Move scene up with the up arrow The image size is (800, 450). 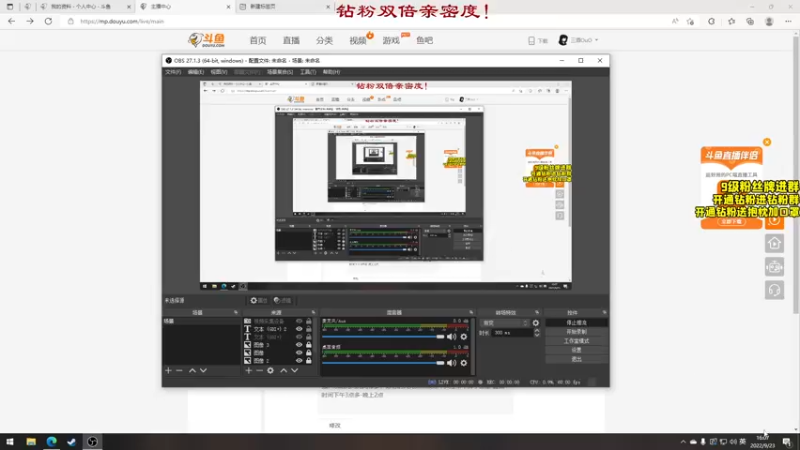click(192, 370)
